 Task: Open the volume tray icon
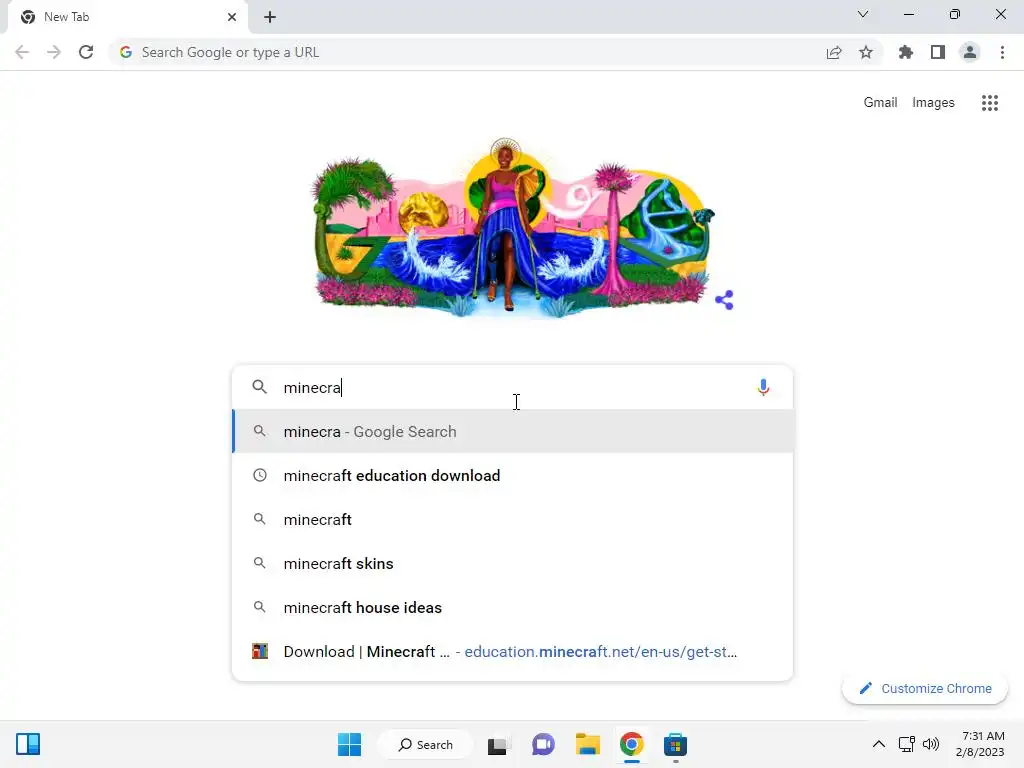[931, 744]
